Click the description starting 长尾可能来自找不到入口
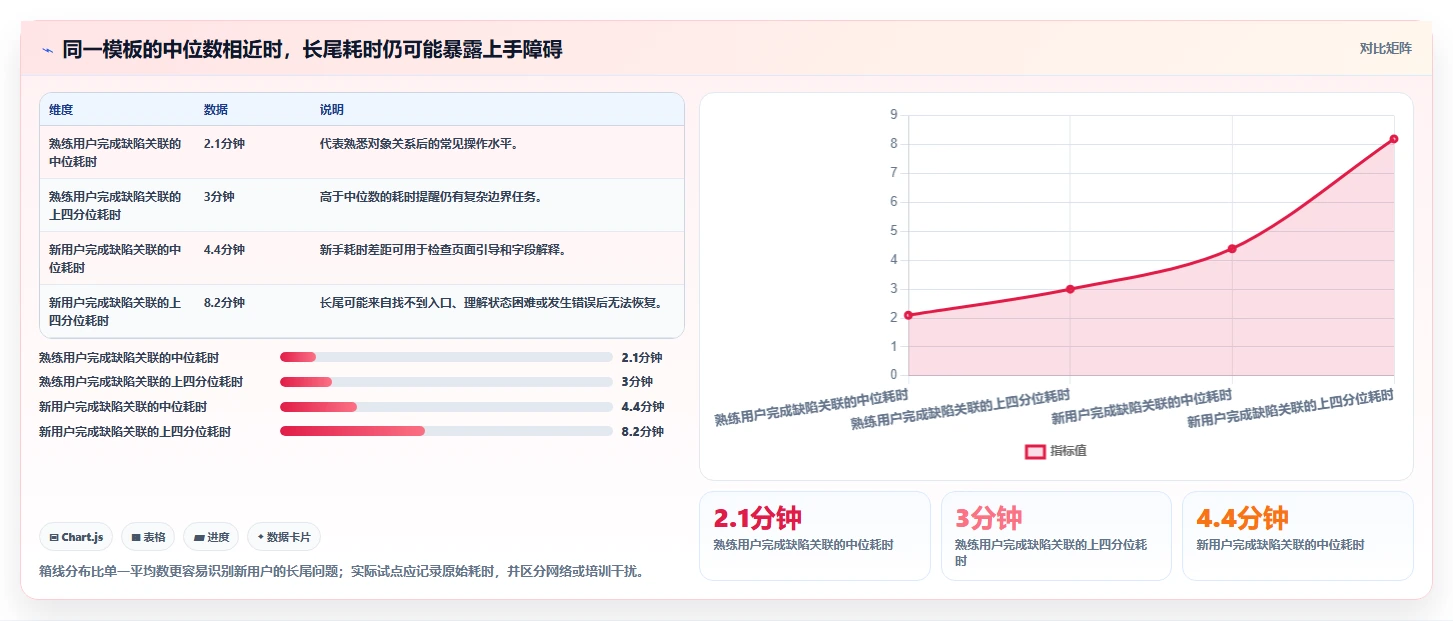The width and height of the screenshot is (1453, 621). click(x=492, y=303)
